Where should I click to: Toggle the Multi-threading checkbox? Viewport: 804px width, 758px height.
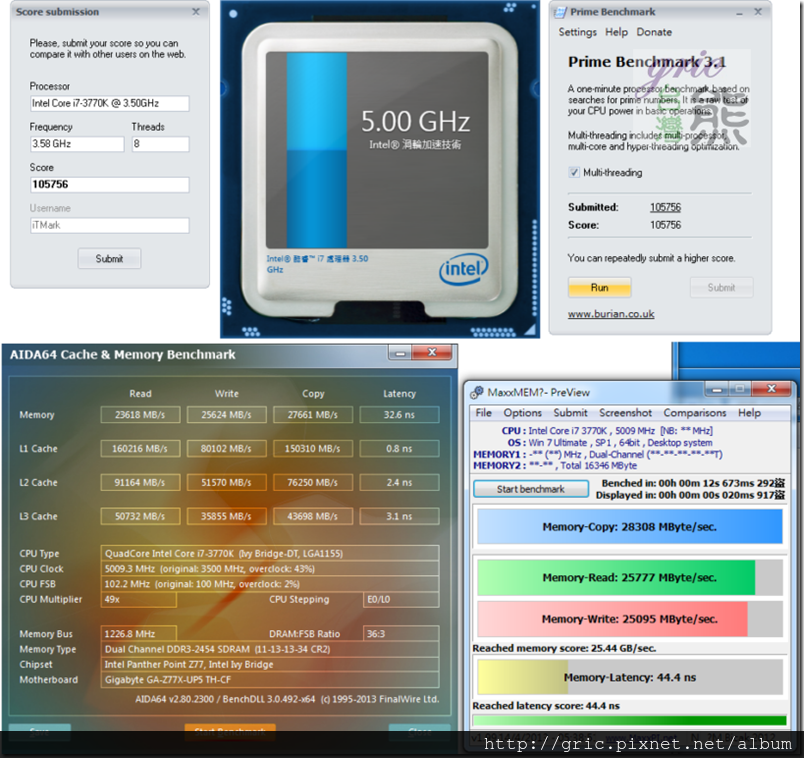(574, 172)
